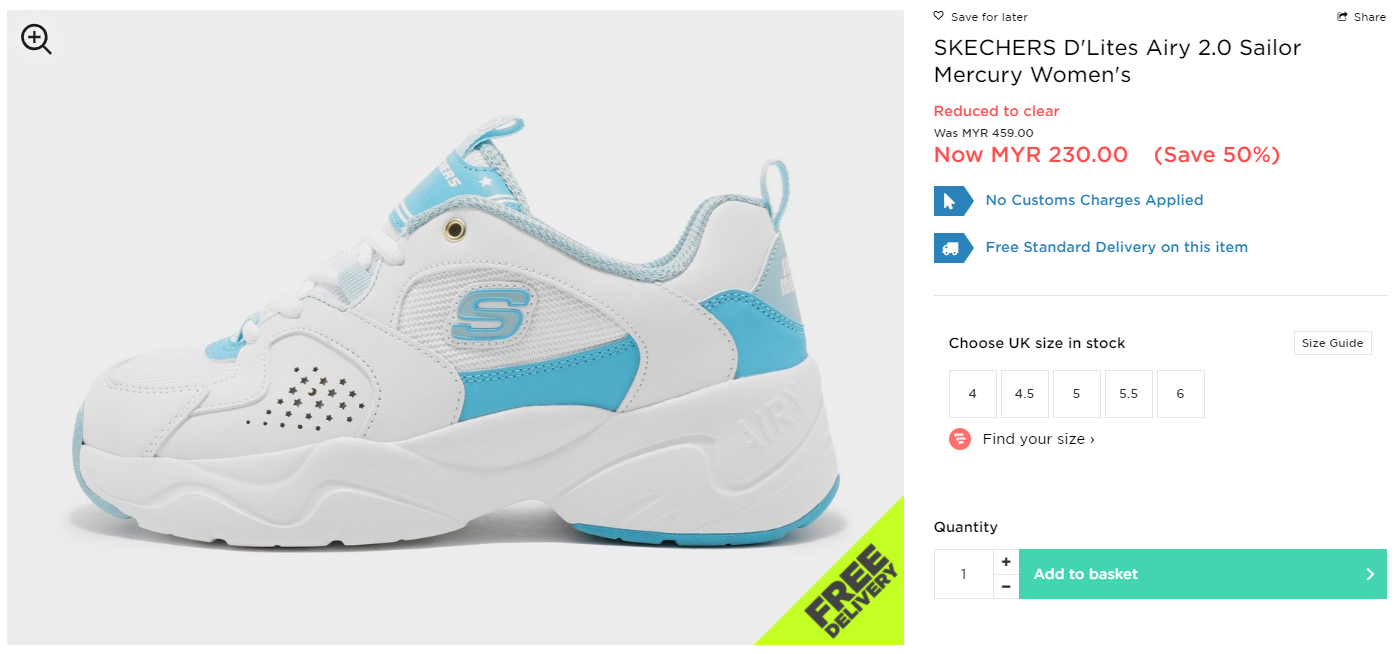Viewport: 1400px width, 654px height.
Task: Choose UK size 6
Action: [1181, 394]
